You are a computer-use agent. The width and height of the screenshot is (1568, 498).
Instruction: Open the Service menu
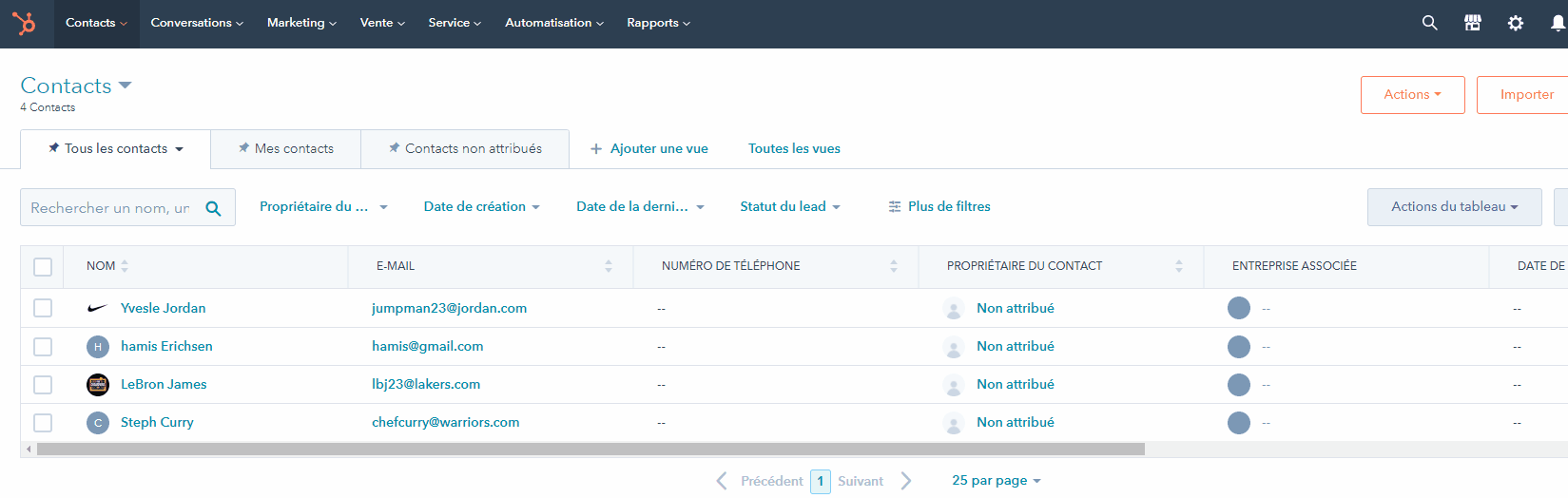(455, 23)
